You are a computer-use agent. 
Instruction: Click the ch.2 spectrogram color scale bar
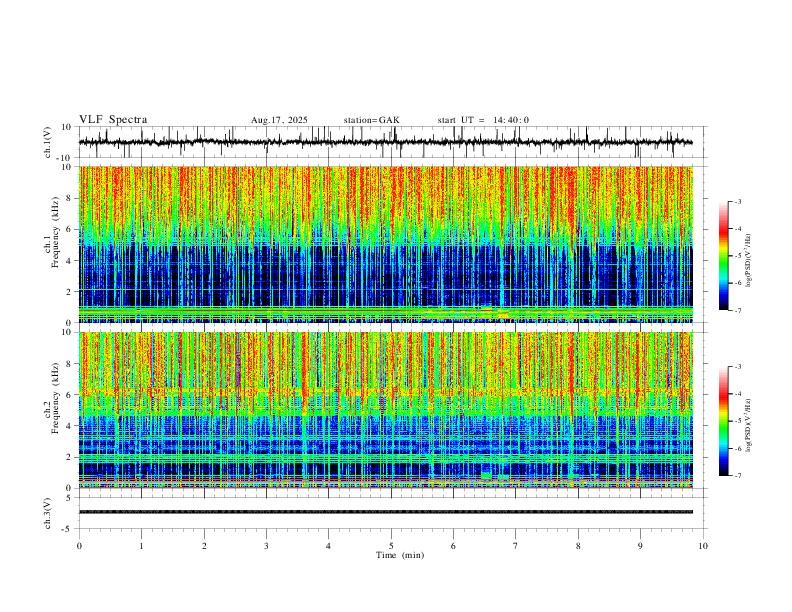coord(724,421)
